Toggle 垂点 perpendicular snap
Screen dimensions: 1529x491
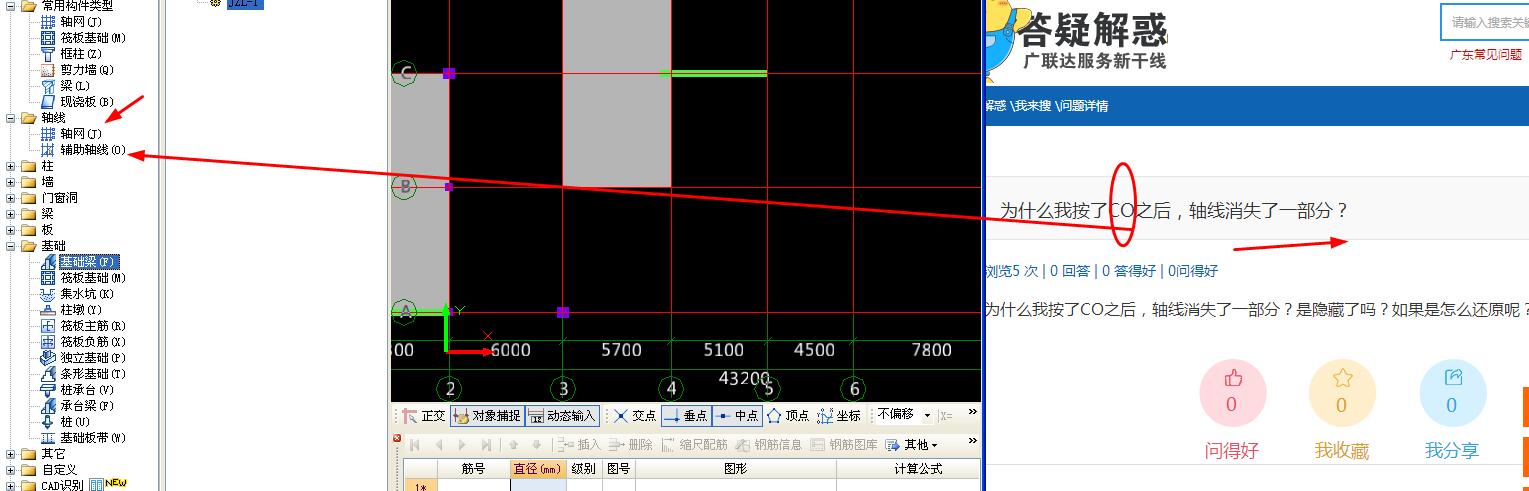click(686, 416)
